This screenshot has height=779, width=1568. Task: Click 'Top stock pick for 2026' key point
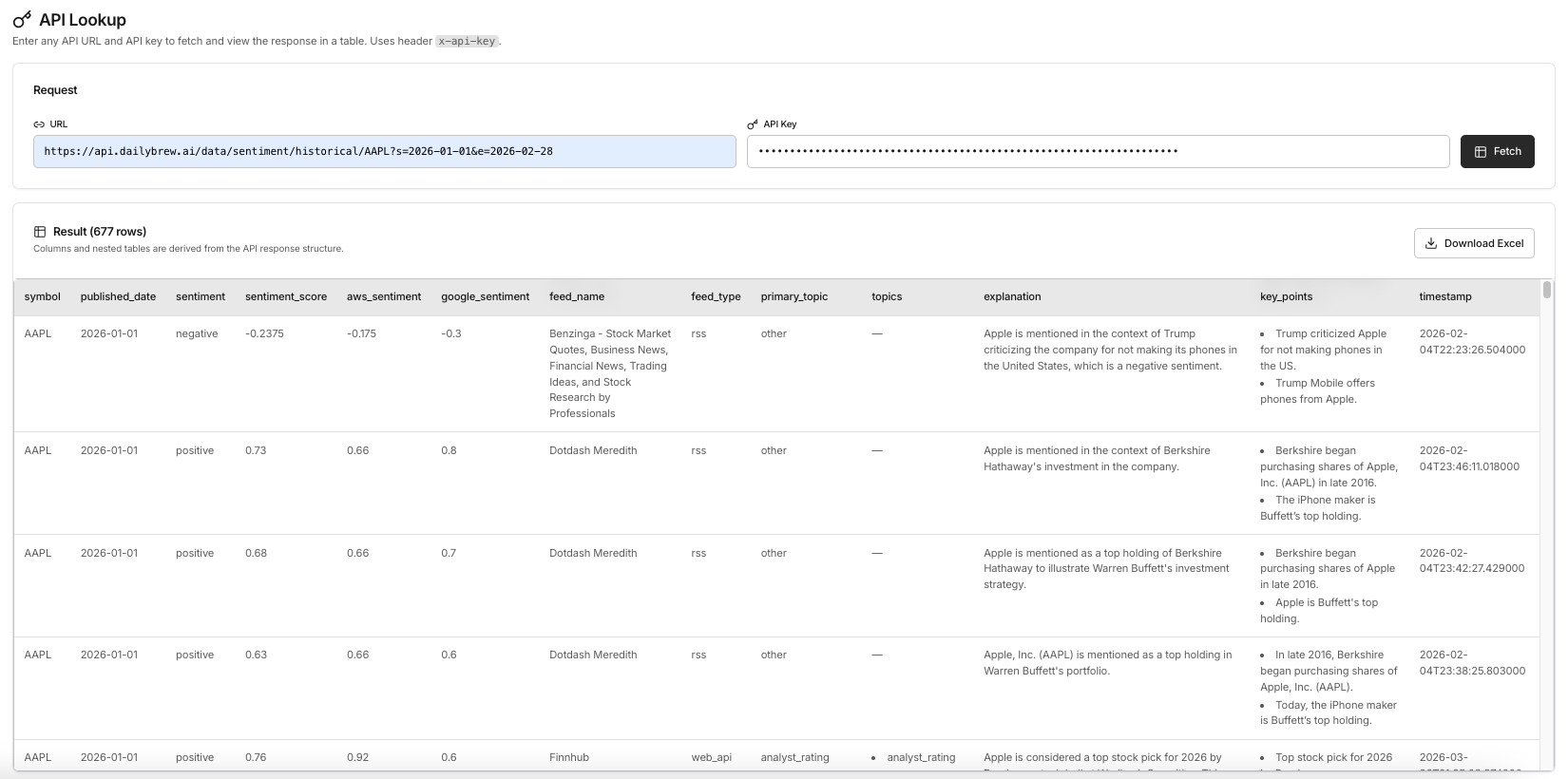point(1333,757)
